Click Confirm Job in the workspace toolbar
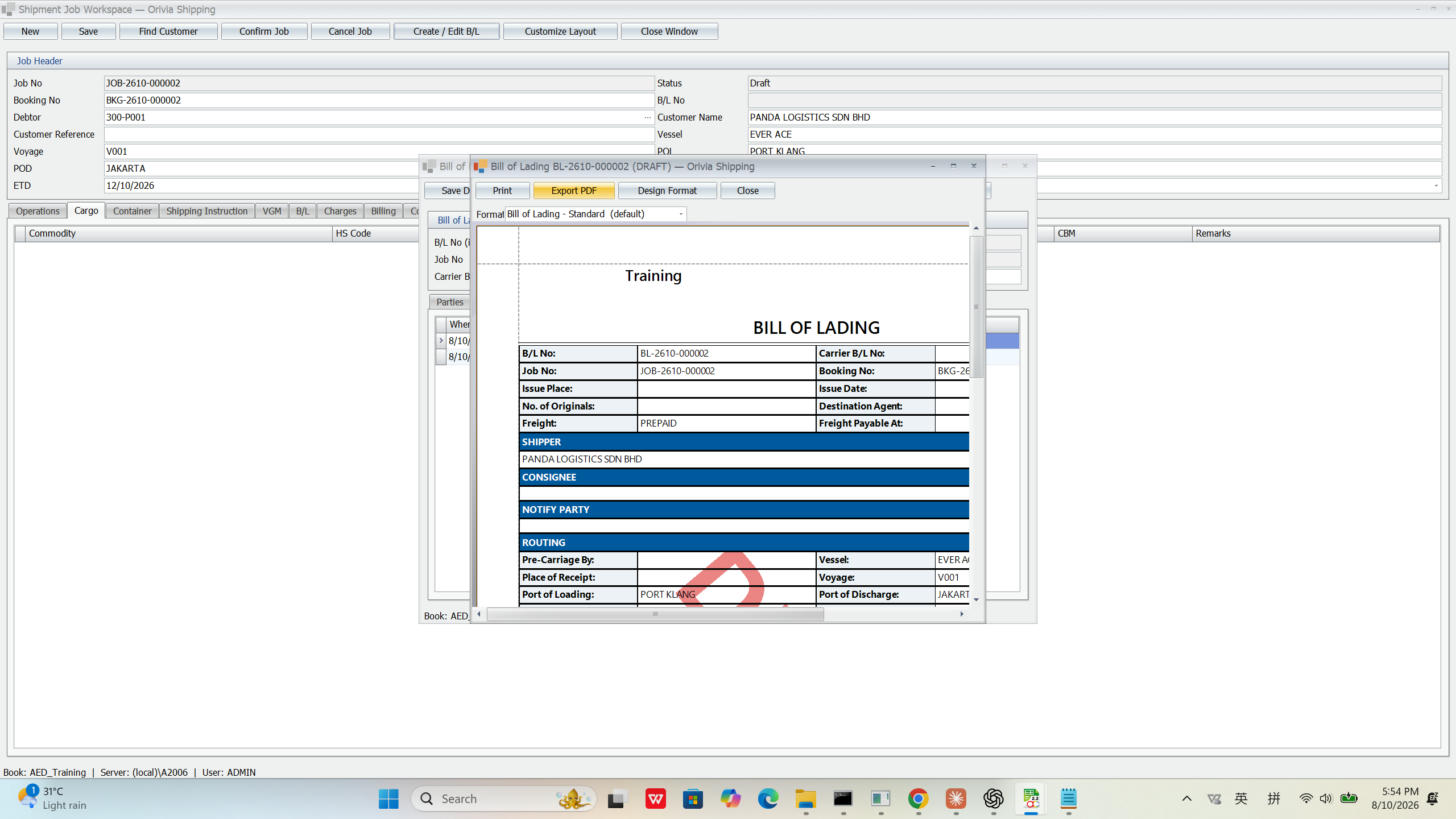The image size is (1456, 819). pos(264,31)
